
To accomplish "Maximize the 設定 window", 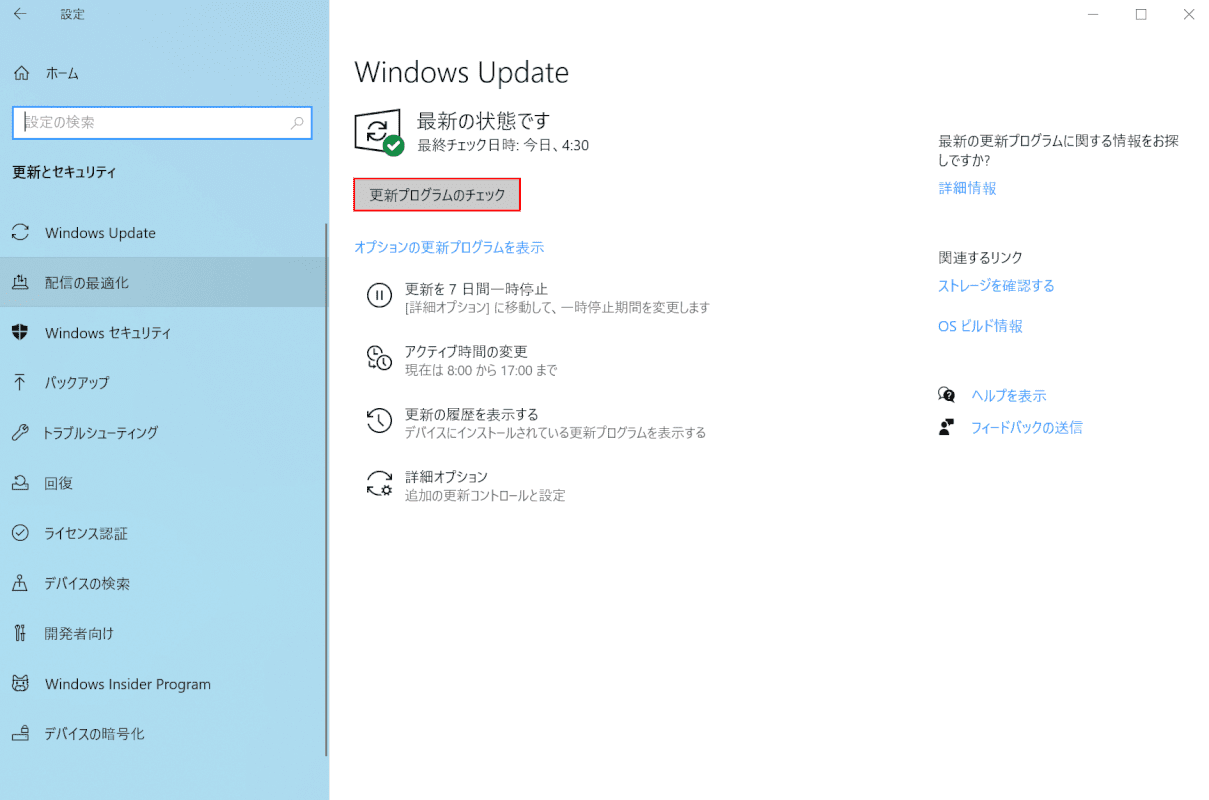I will [x=1141, y=14].
